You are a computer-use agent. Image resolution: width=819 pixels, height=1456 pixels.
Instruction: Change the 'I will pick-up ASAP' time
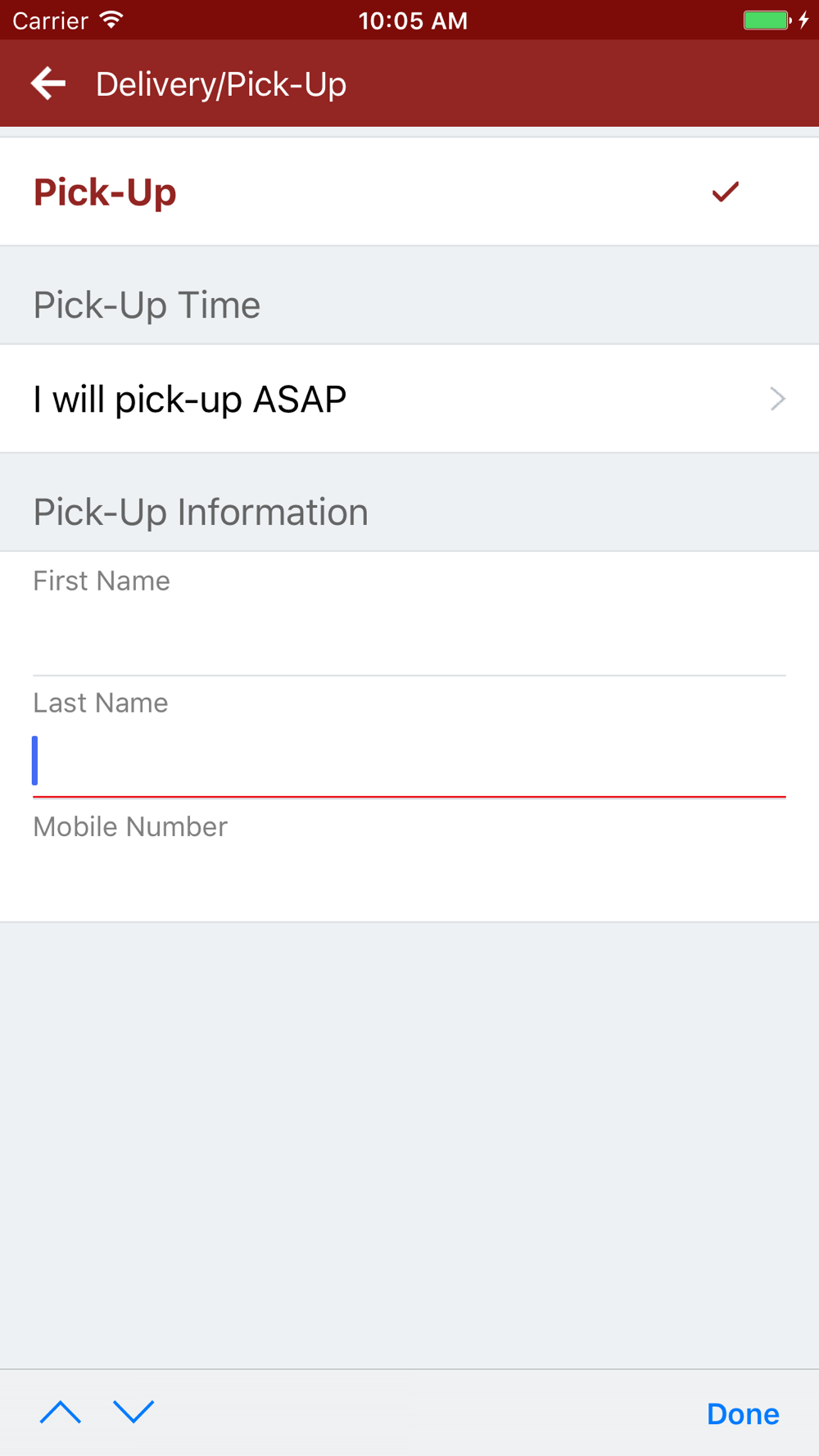click(409, 399)
